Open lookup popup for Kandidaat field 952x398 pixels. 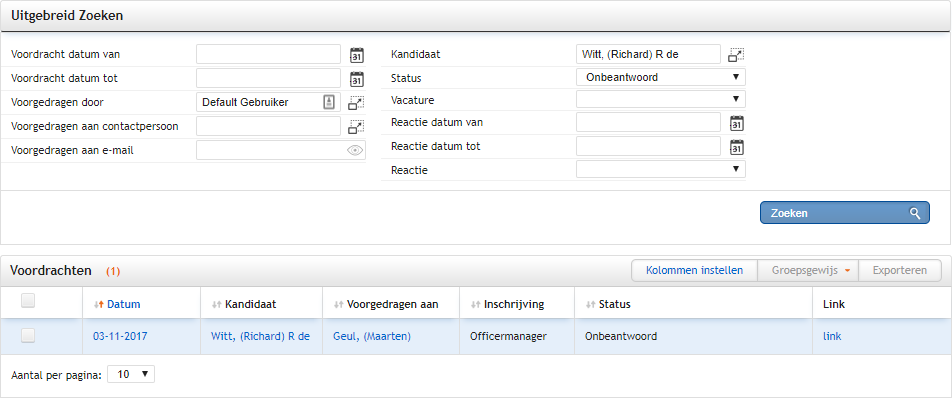point(736,55)
